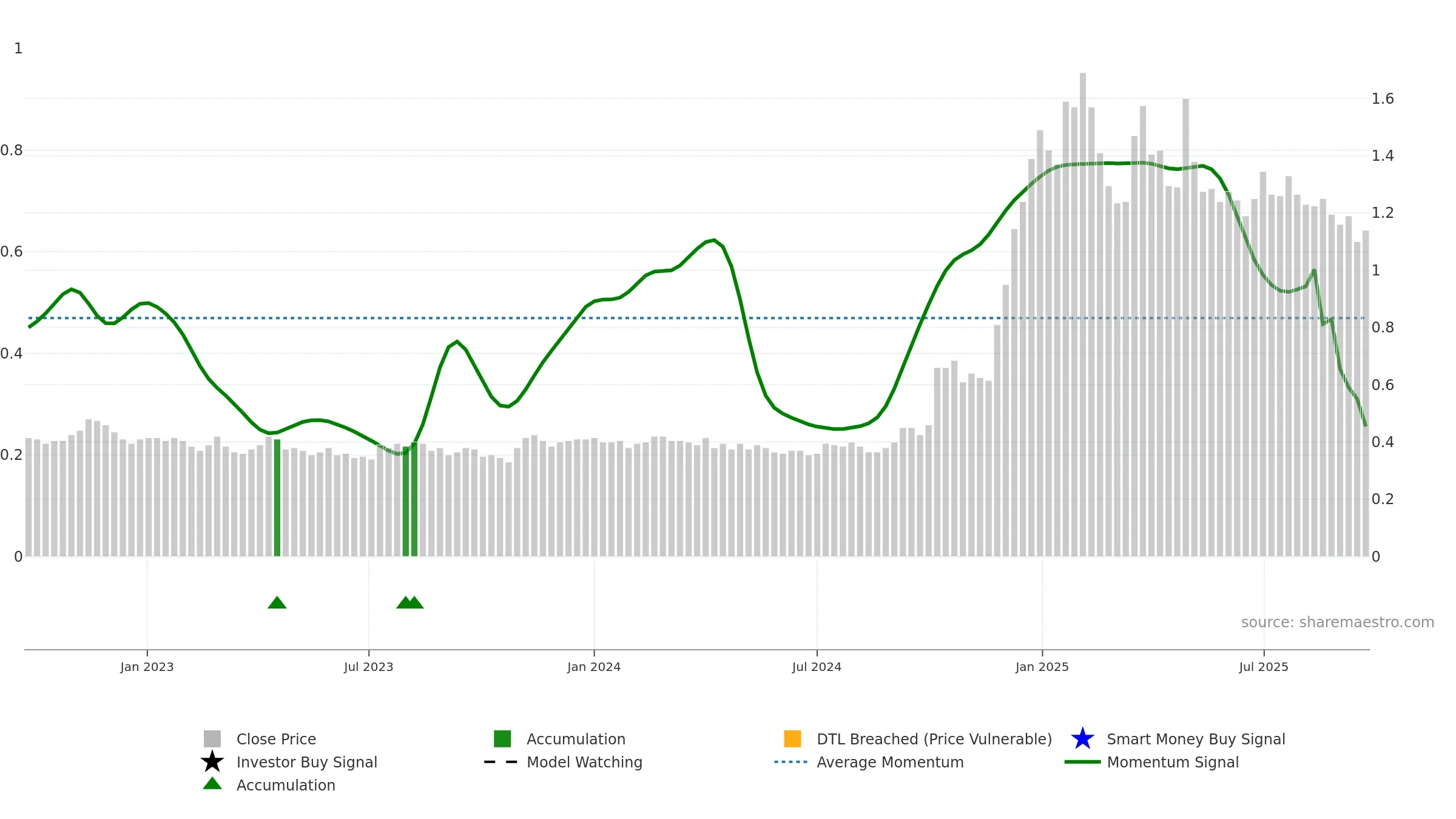Click the Jul 2024 axis label
The width and height of the screenshot is (1456, 819).
(x=817, y=667)
